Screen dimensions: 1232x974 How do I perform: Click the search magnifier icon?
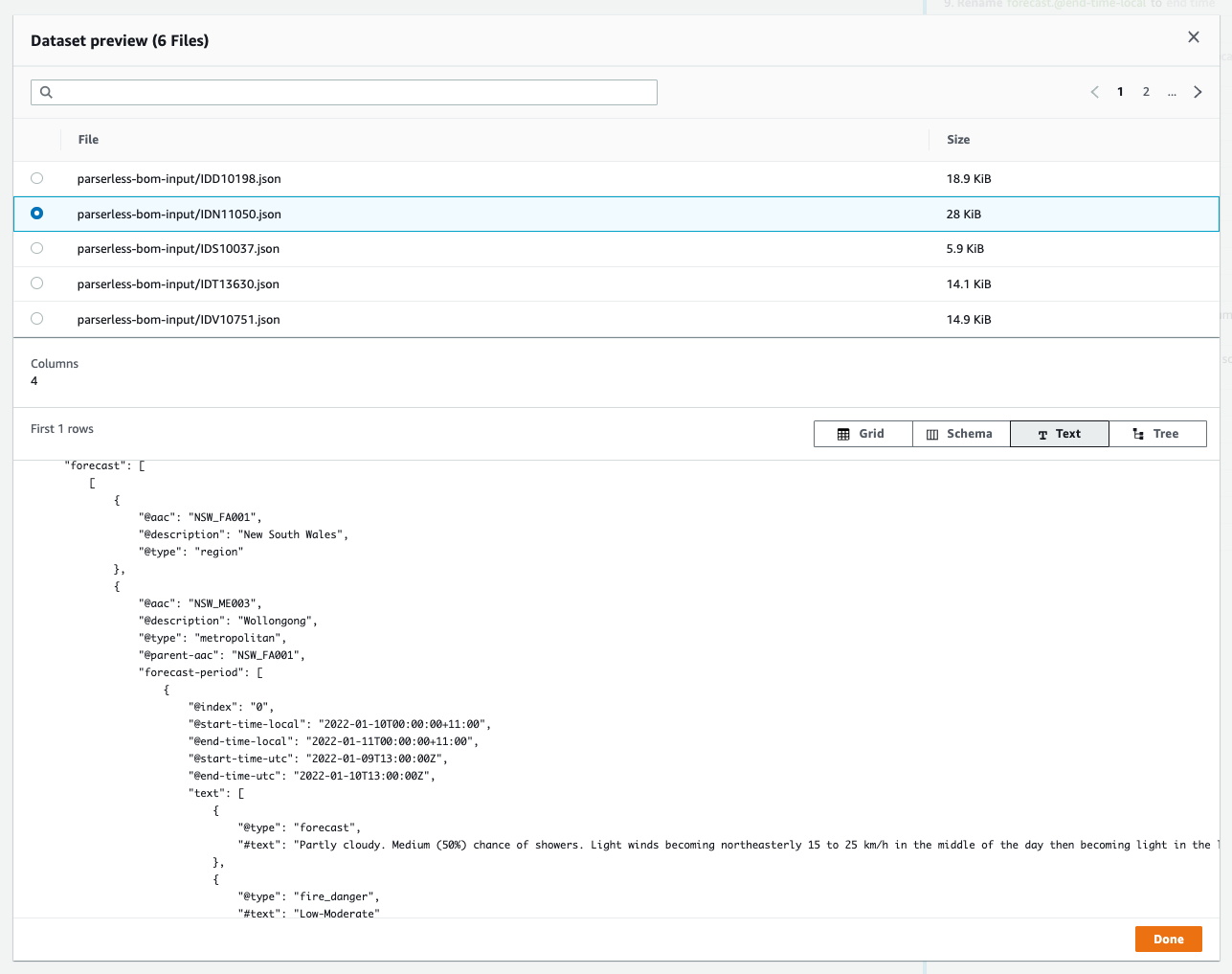click(46, 92)
